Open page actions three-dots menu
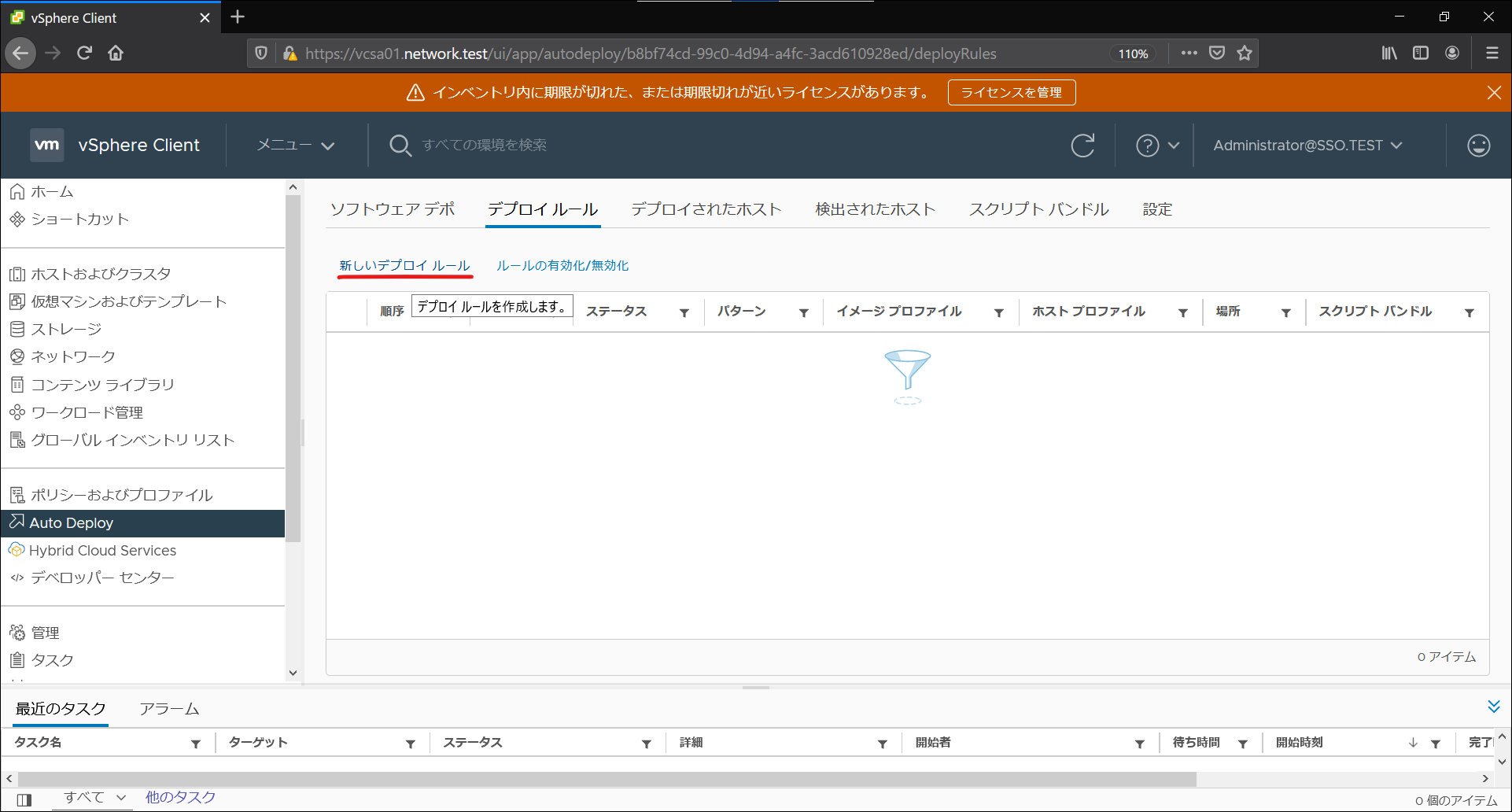 [1189, 54]
